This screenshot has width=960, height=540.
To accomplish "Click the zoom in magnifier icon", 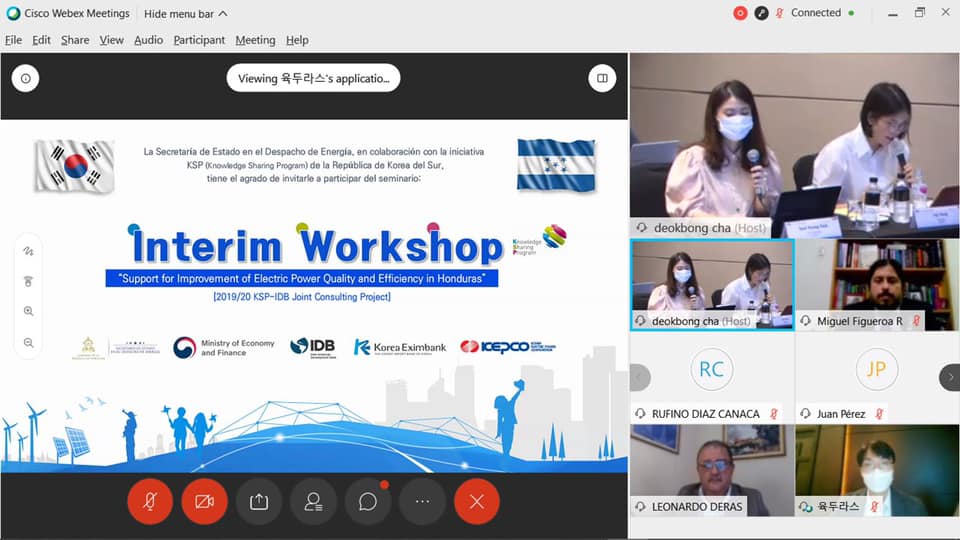I will (x=28, y=311).
